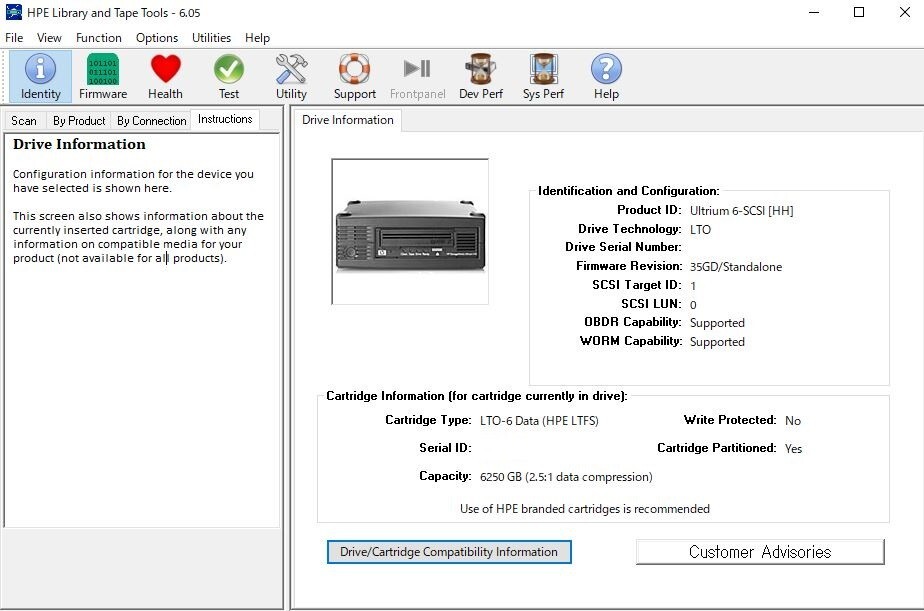Open the File menu
The width and height of the screenshot is (924, 611).
pyautogui.click(x=14, y=38)
